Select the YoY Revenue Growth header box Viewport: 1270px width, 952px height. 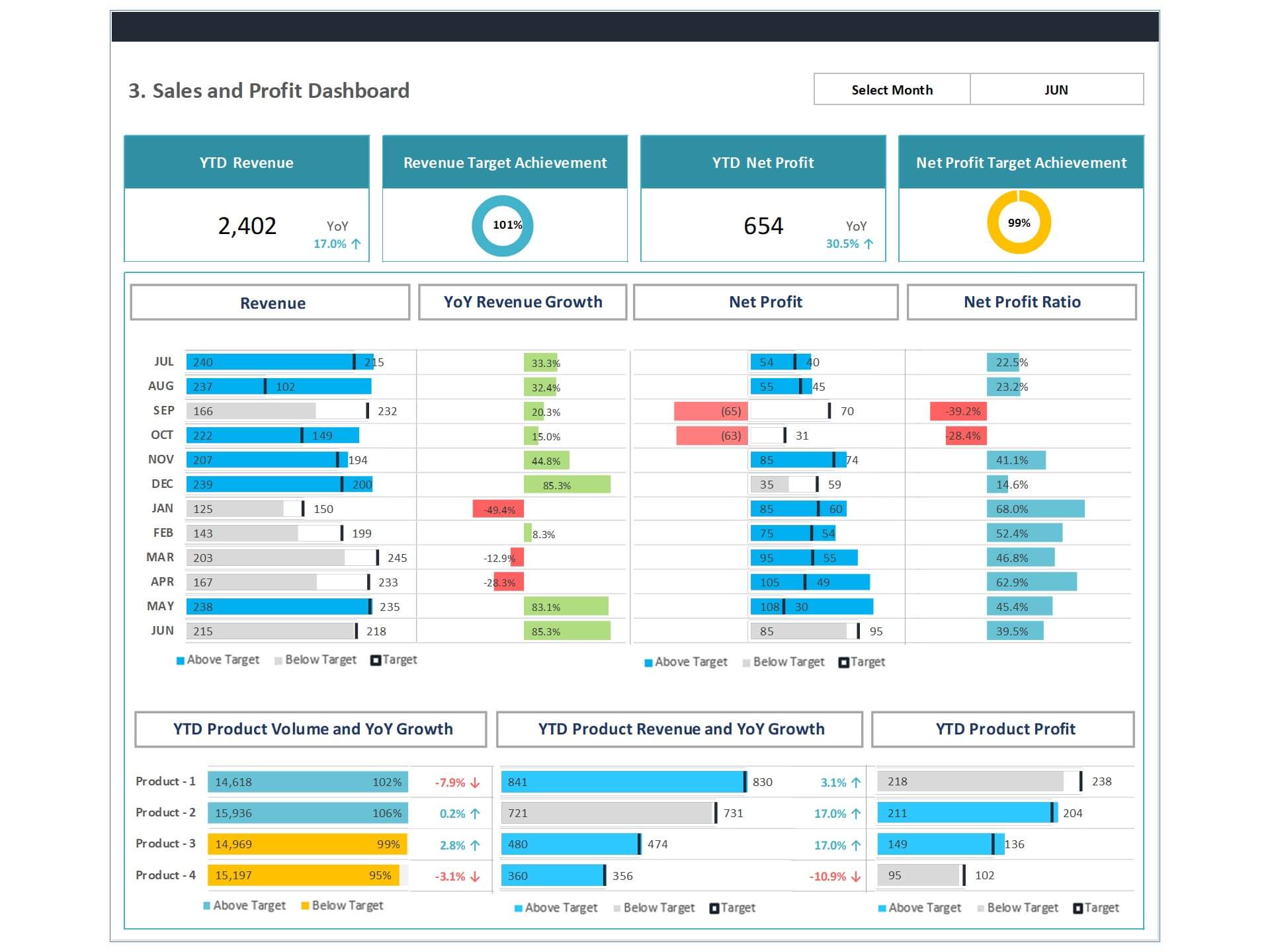[x=523, y=302]
